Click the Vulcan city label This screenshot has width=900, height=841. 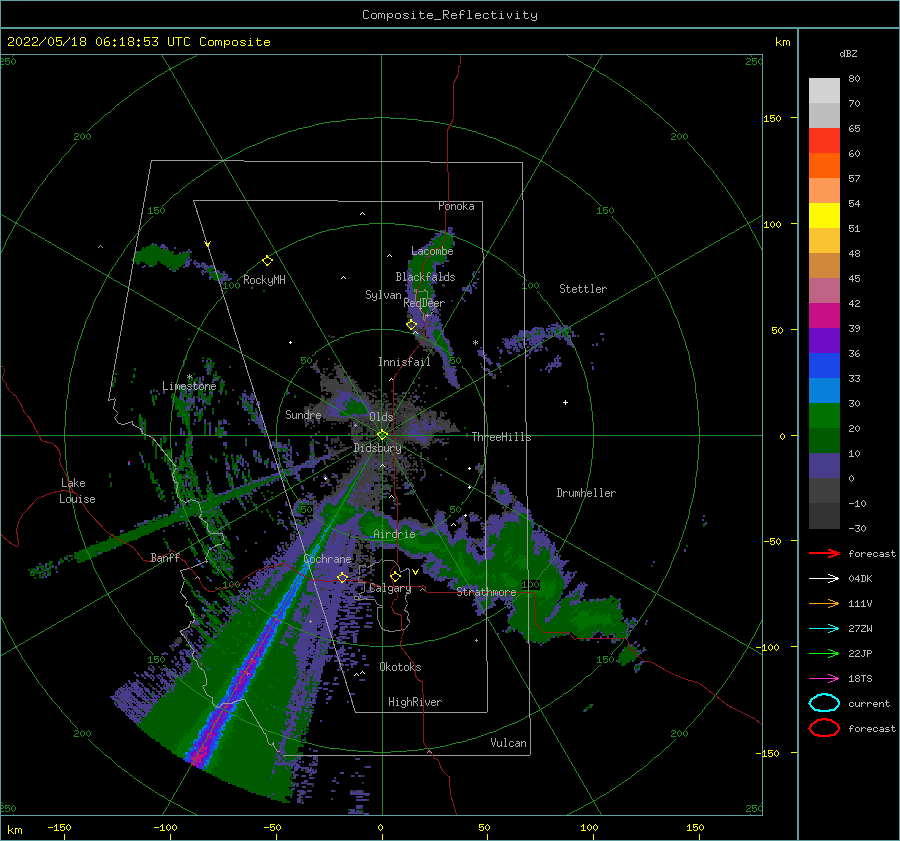tap(508, 743)
